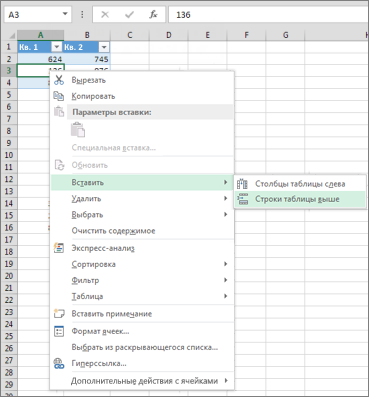Select column G header
Image resolution: width=369 pixels, height=397 pixels.
(x=285, y=35)
